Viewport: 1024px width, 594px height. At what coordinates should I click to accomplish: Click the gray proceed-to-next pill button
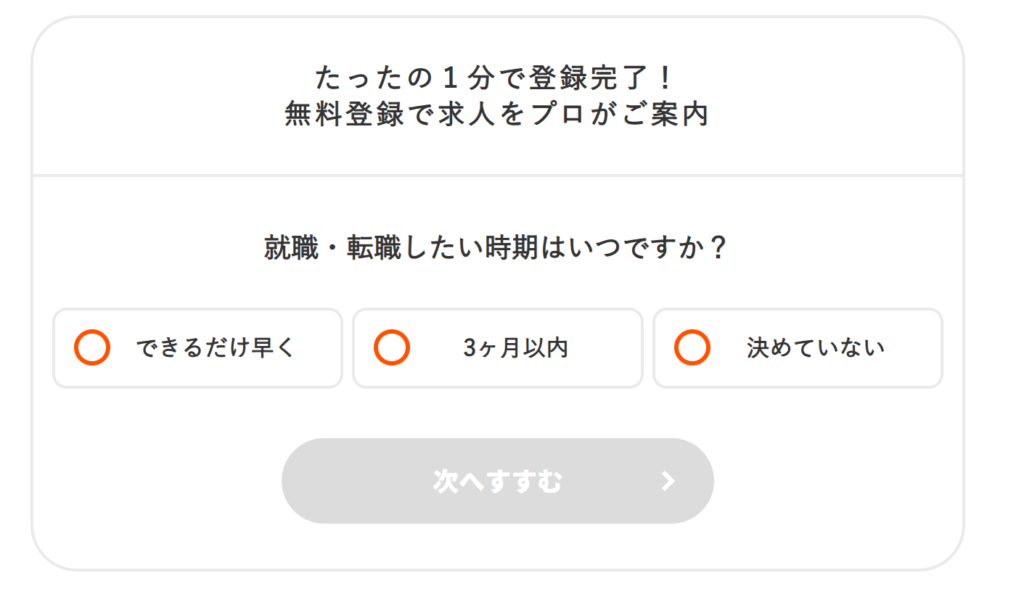click(497, 481)
